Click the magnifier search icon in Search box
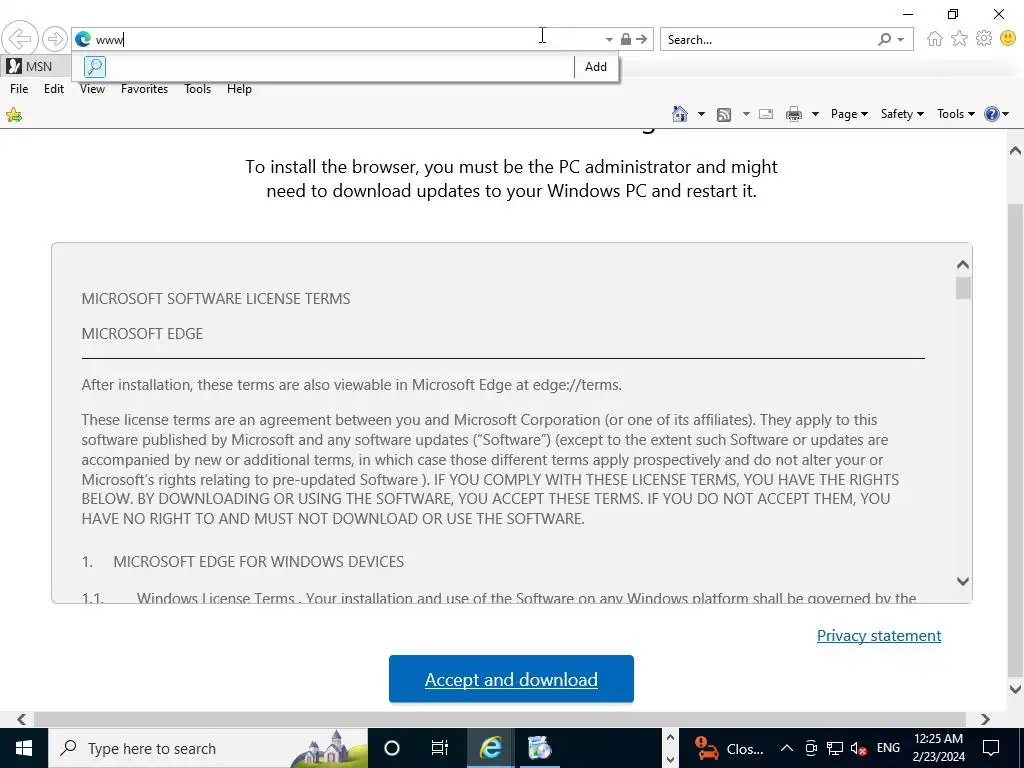 [x=884, y=39]
